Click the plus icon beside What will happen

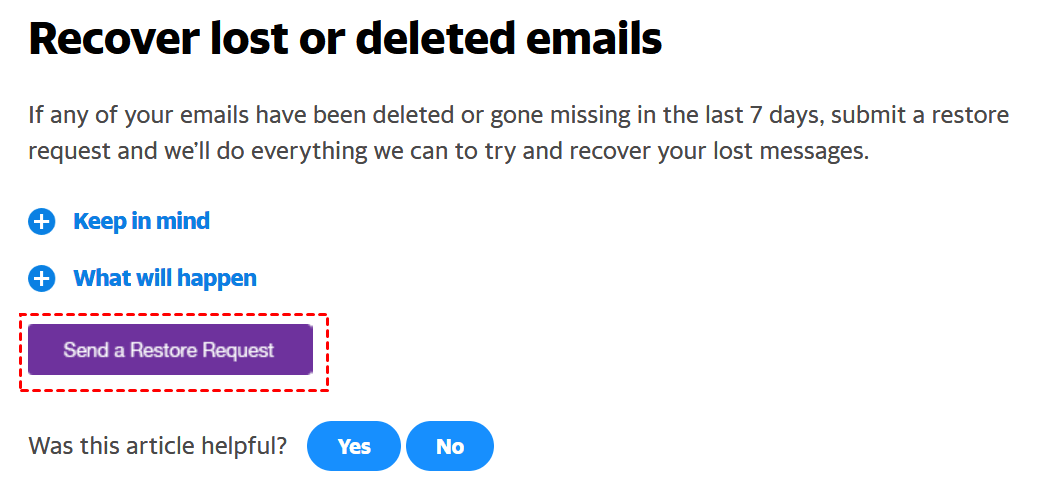coord(41,279)
